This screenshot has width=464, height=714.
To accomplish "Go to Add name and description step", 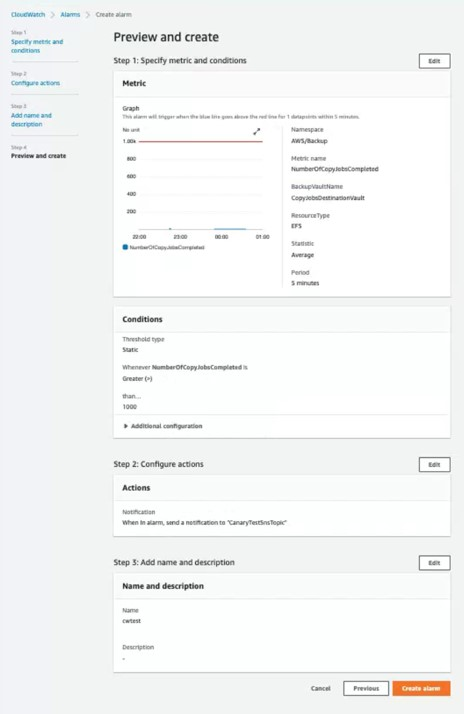I will click(31, 120).
